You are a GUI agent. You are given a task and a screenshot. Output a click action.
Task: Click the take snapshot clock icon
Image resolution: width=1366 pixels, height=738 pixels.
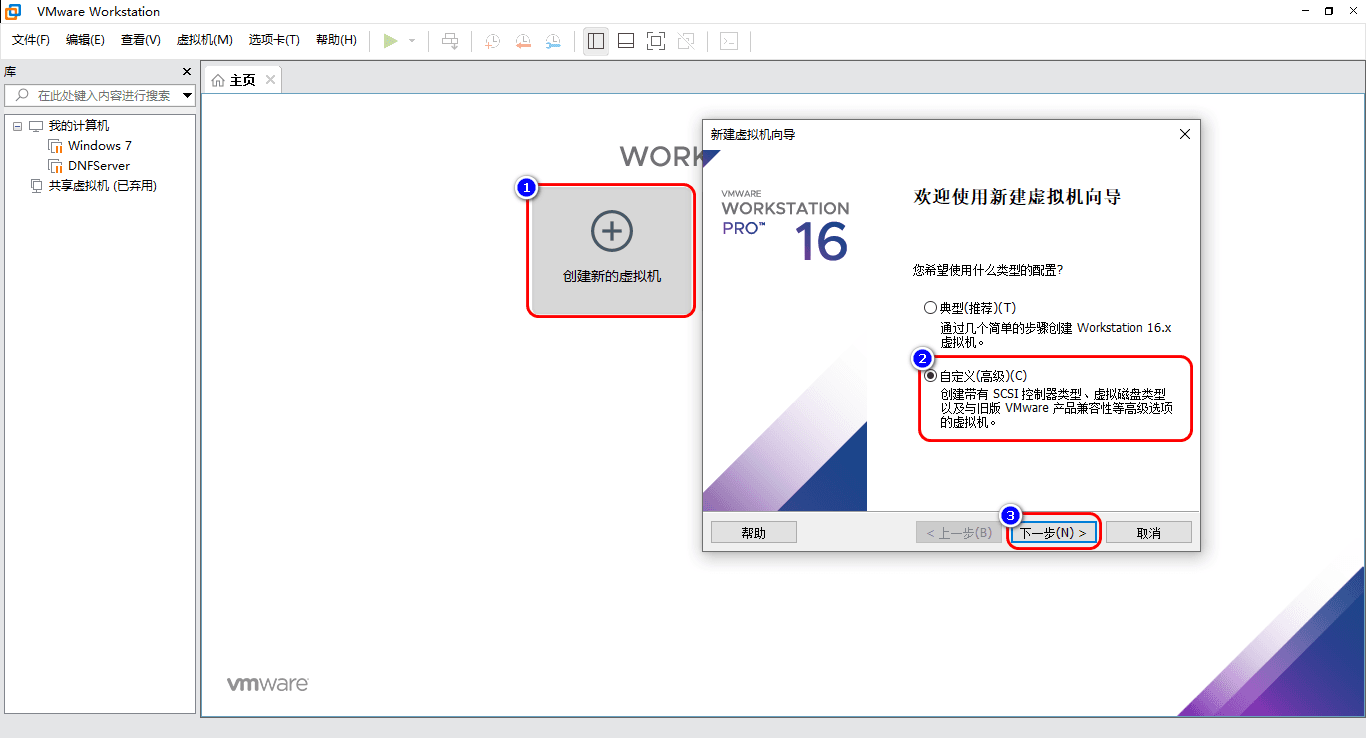click(x=493, y=41)
